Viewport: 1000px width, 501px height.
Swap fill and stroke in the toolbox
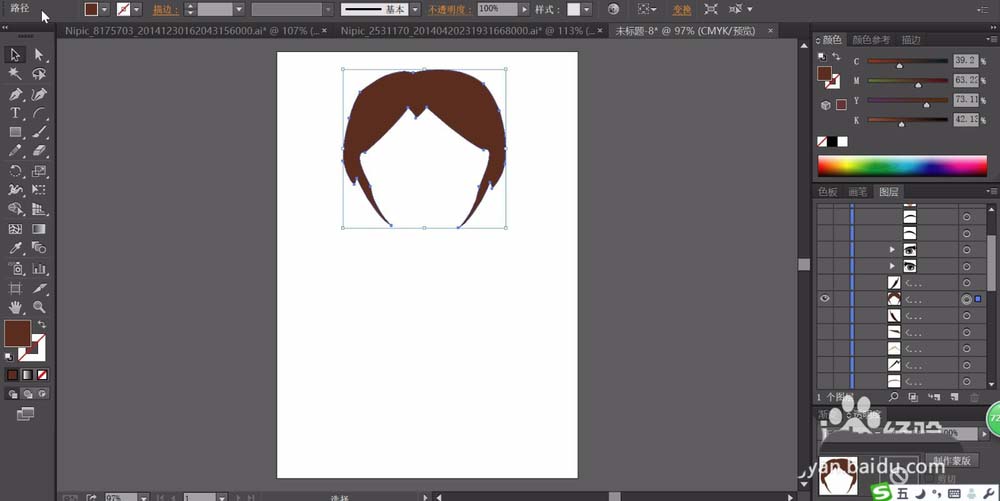[42, 325]
